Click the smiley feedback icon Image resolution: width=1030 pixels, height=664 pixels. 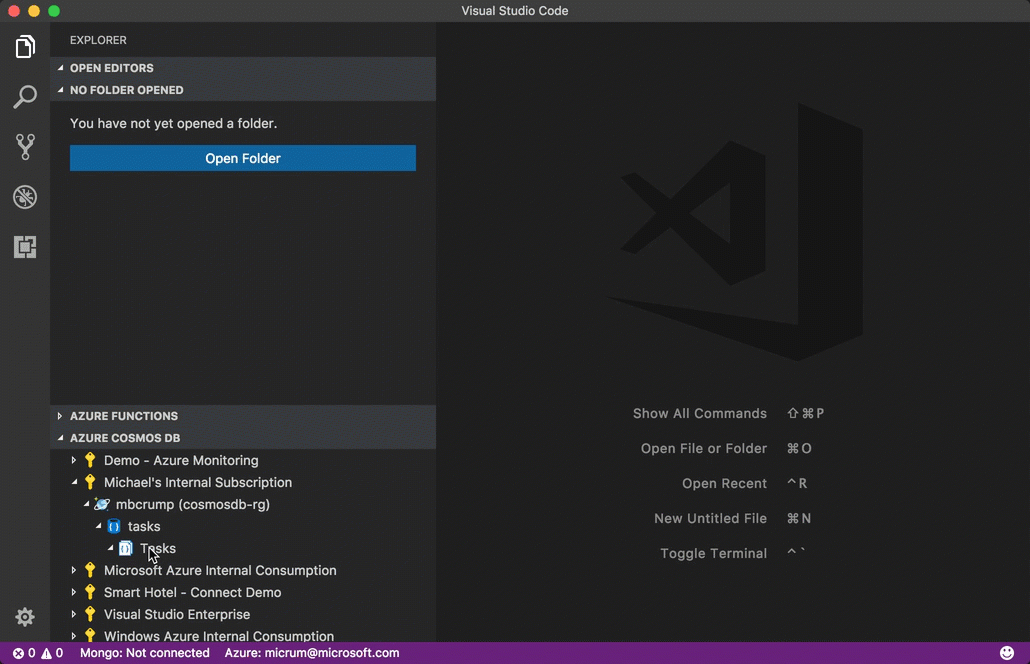point(1006,653)
